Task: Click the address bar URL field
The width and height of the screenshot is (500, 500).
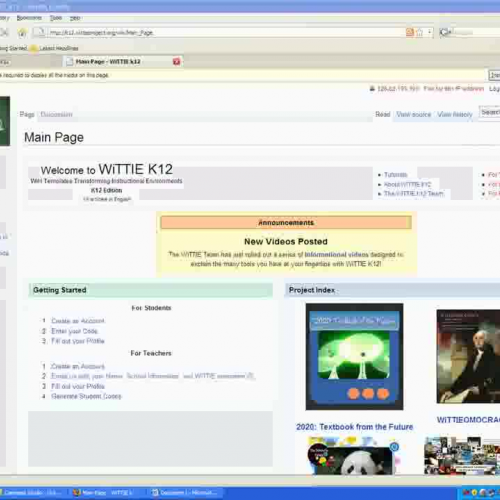Action: click(227, 32)
